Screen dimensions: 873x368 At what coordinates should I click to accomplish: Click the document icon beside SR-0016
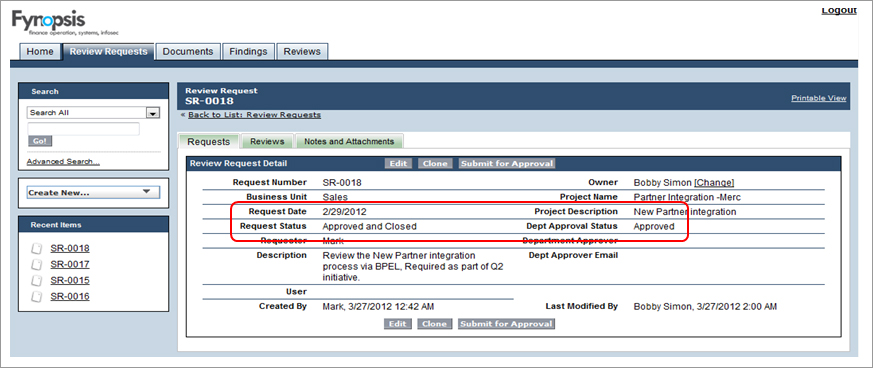37,297
